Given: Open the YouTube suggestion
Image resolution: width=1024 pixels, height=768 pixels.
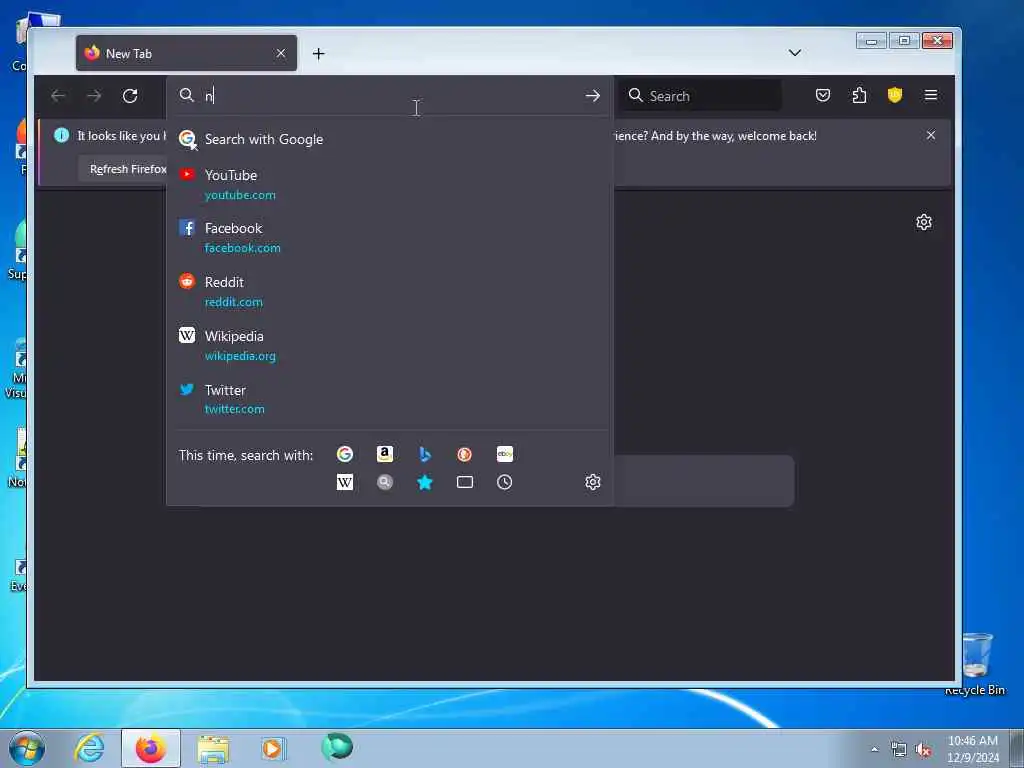Looking at the screenshot, I should point(390,184).
